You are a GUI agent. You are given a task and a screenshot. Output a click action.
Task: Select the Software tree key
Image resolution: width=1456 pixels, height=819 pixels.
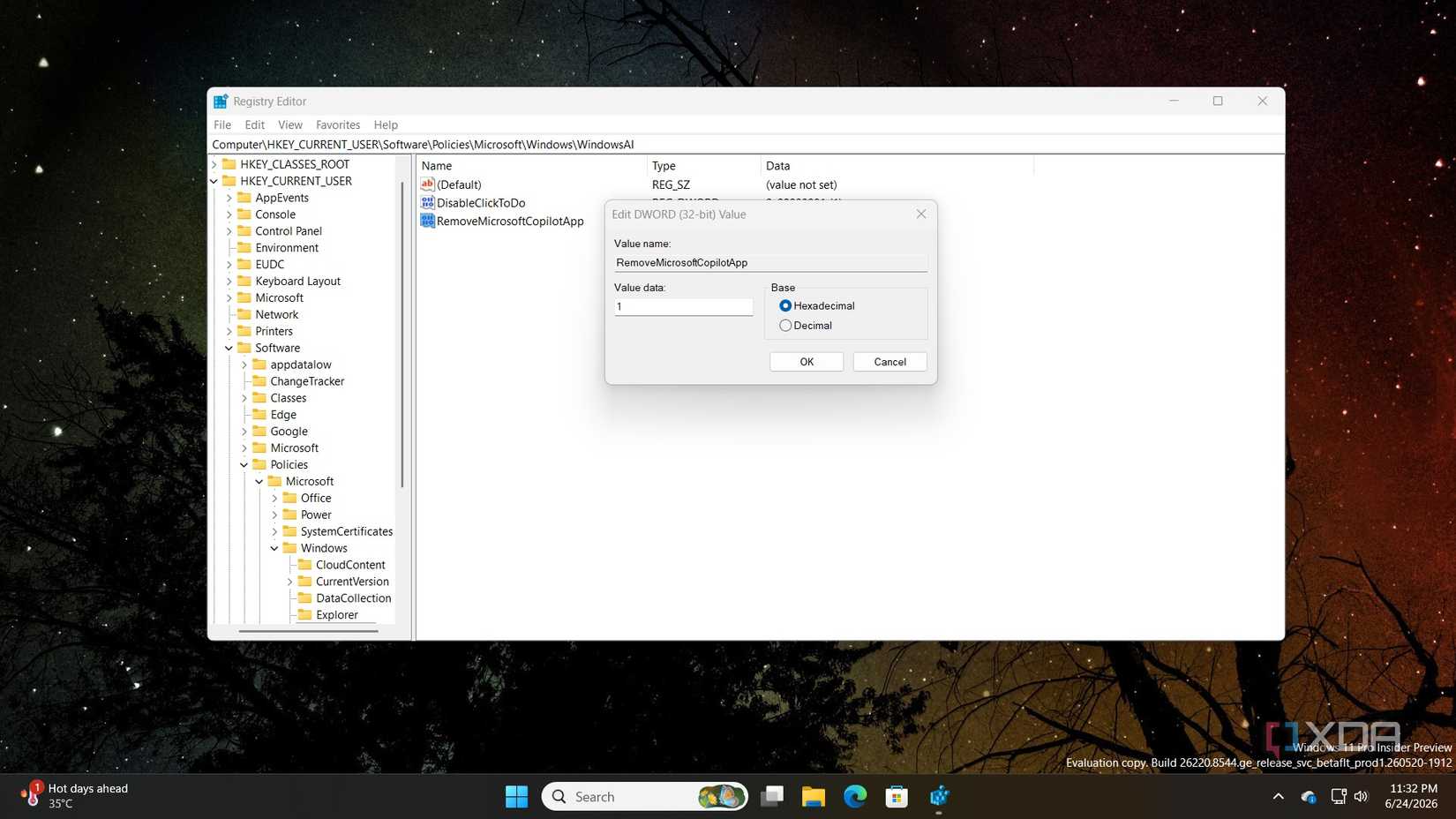point(278,348)
